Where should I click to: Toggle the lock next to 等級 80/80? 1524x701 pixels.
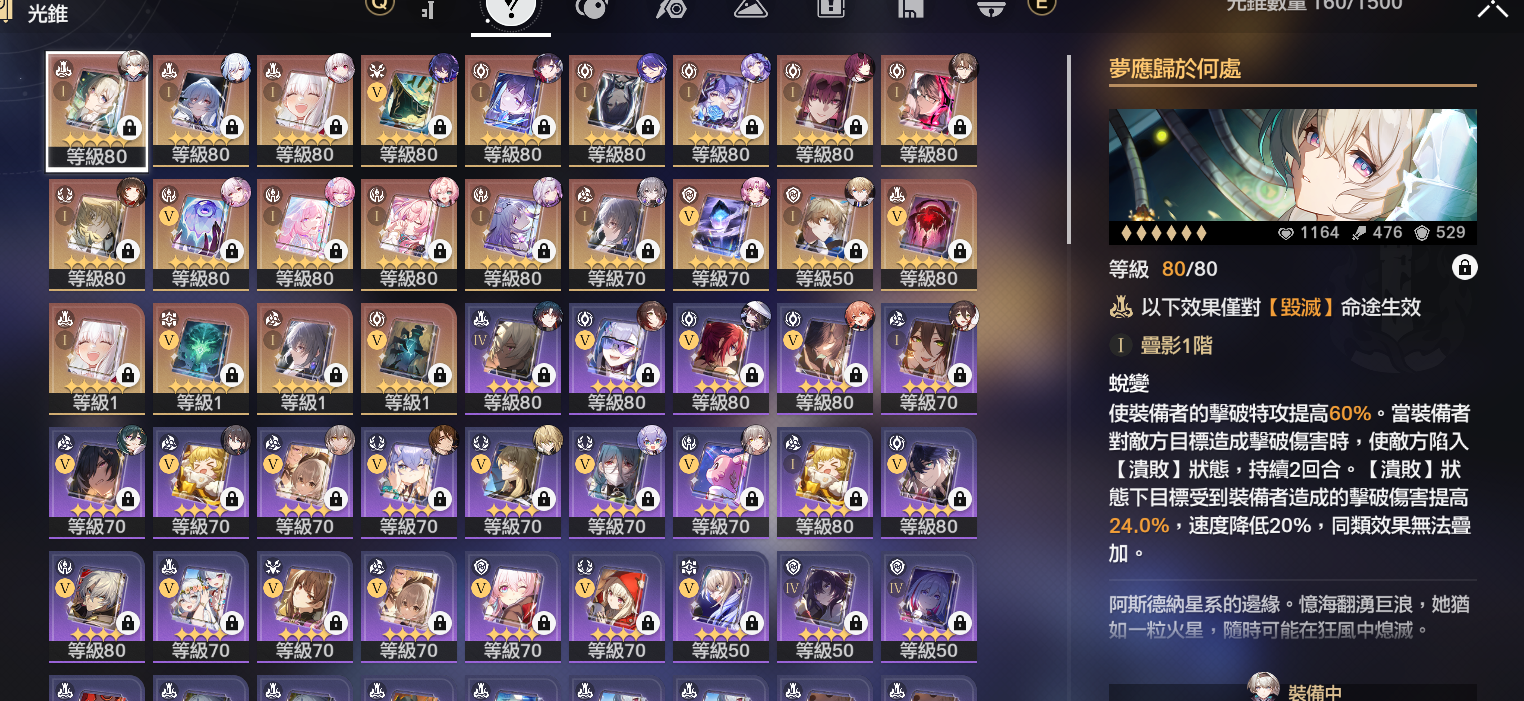point(1464,268)
